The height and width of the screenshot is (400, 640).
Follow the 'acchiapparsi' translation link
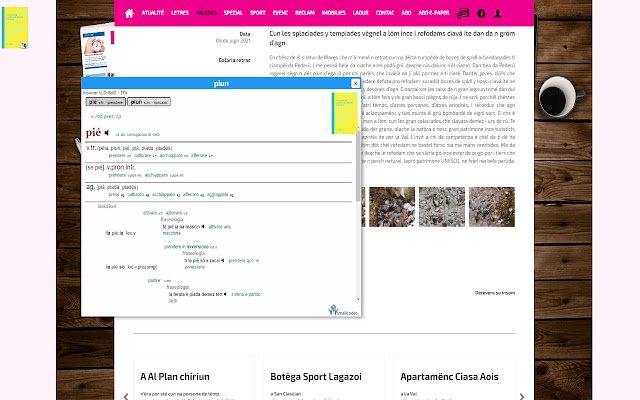(x=156, y=175)
